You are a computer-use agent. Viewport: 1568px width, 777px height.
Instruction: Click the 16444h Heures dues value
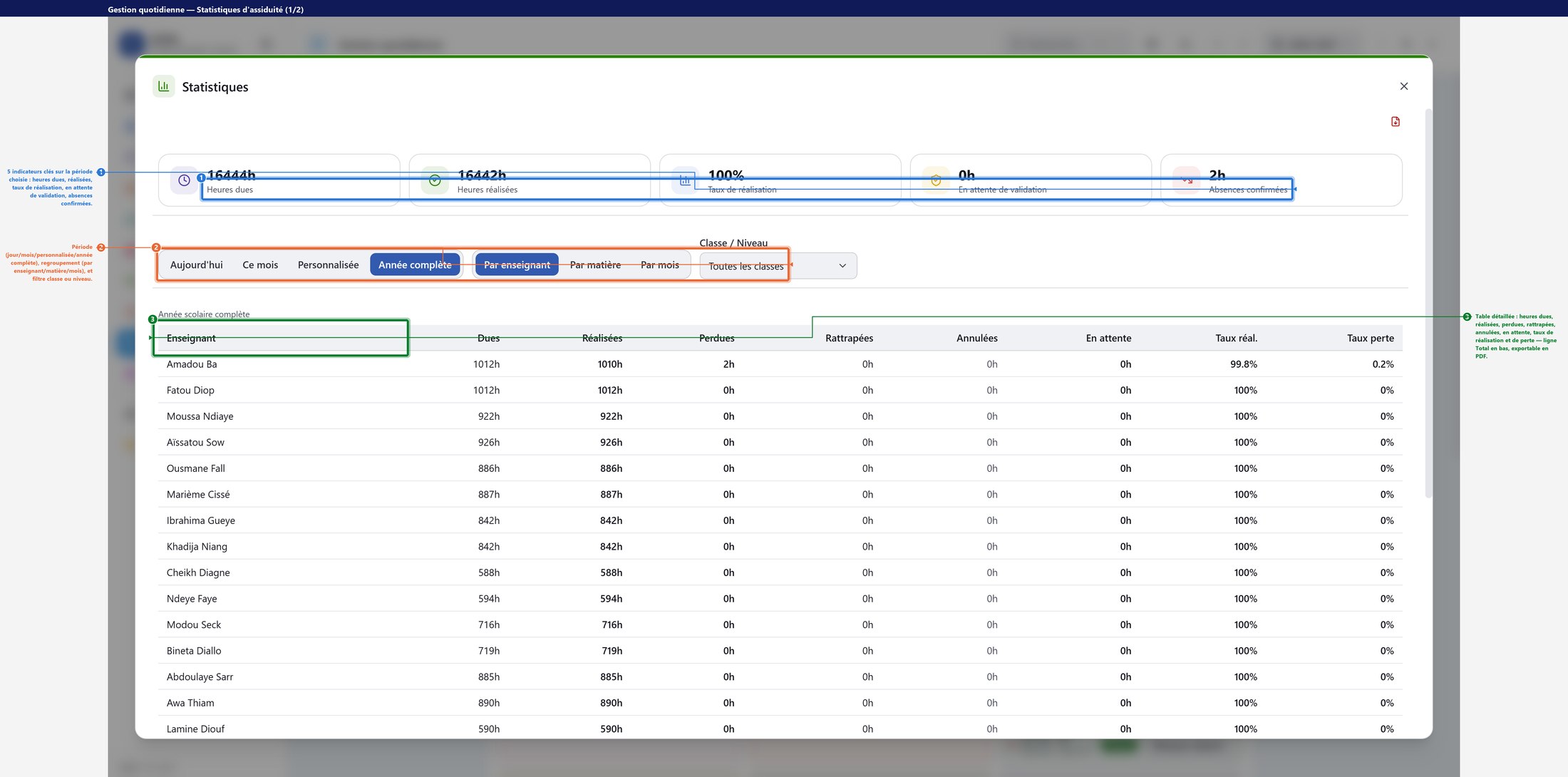pyautogui.click(x=231, y=175)
